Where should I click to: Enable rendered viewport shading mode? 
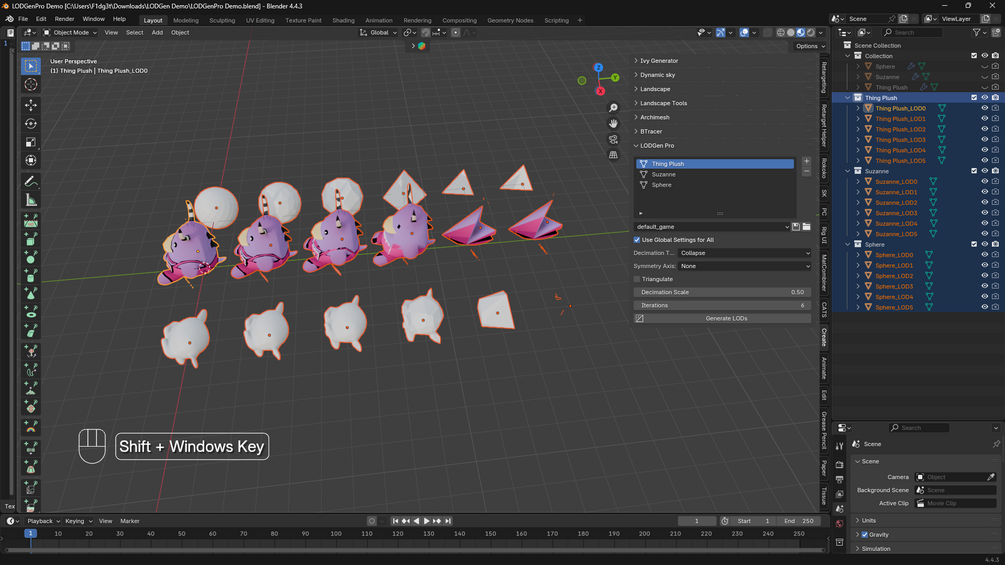(x=811, y=32)
